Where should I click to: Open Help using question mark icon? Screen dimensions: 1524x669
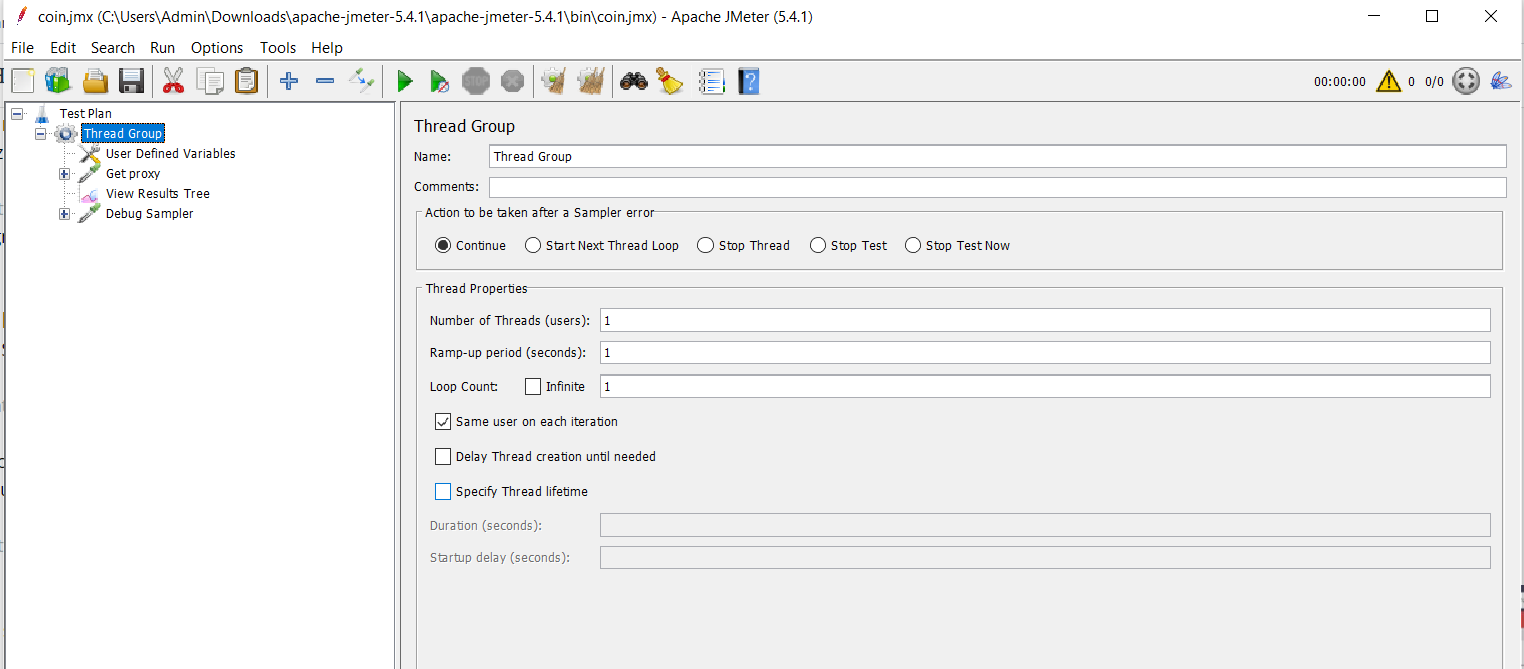point(748,81)
